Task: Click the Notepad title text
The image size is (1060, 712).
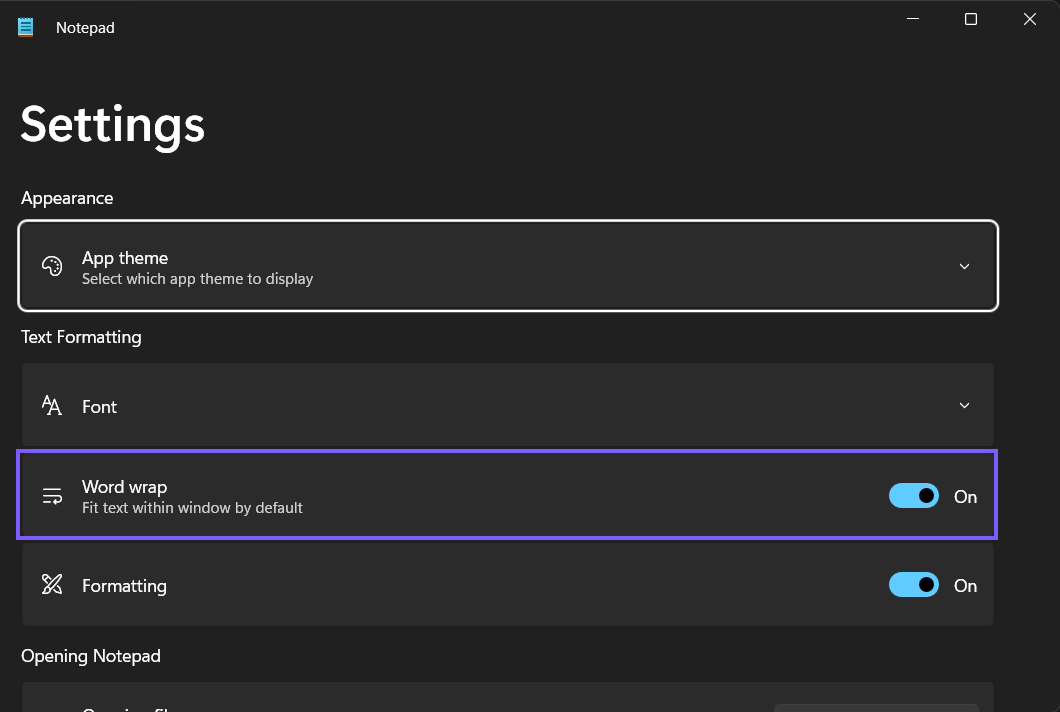Action: 85,28
